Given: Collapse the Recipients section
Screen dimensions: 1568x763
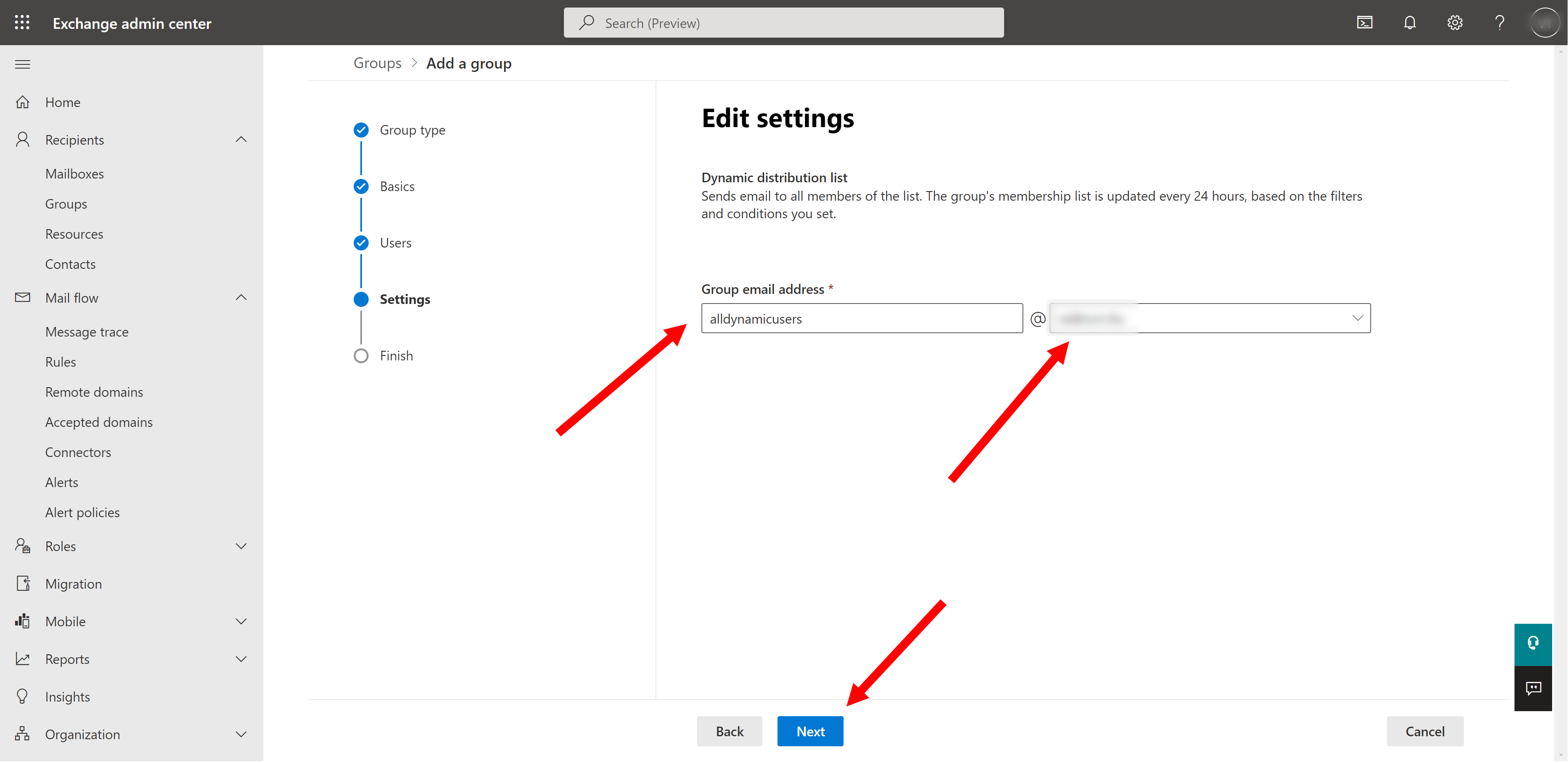Looking at the screenshot, I should point(241,140).
